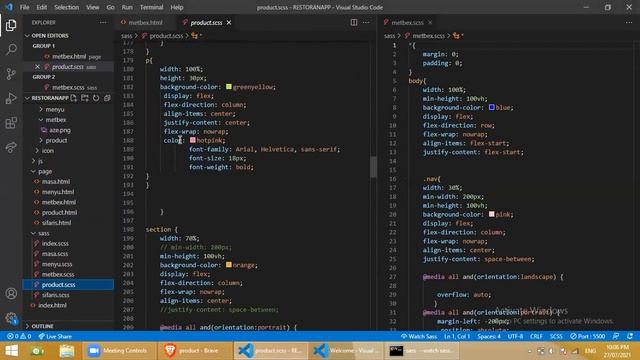Close the product.scss editor tab
The image size is (640, 360).
[x=229, y=22]
